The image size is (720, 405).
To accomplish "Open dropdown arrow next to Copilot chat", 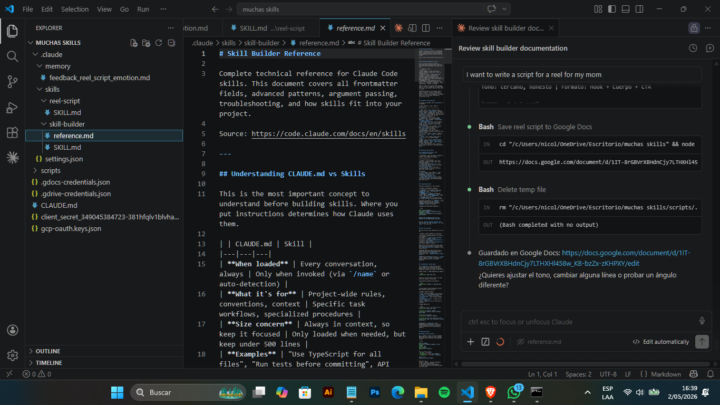I will point(504,9).
